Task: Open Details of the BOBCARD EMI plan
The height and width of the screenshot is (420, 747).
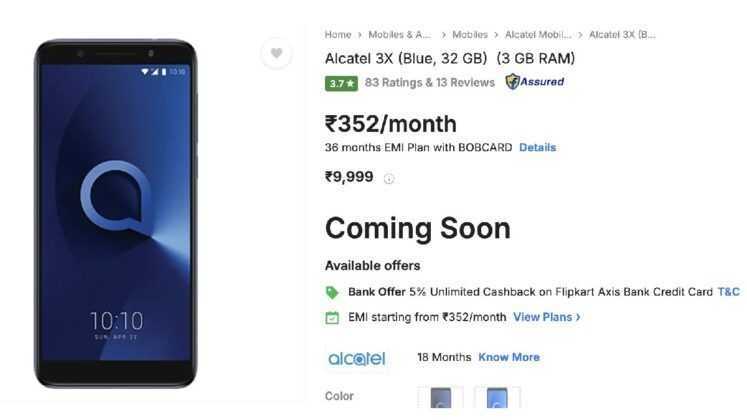Action: pos(537,148)
